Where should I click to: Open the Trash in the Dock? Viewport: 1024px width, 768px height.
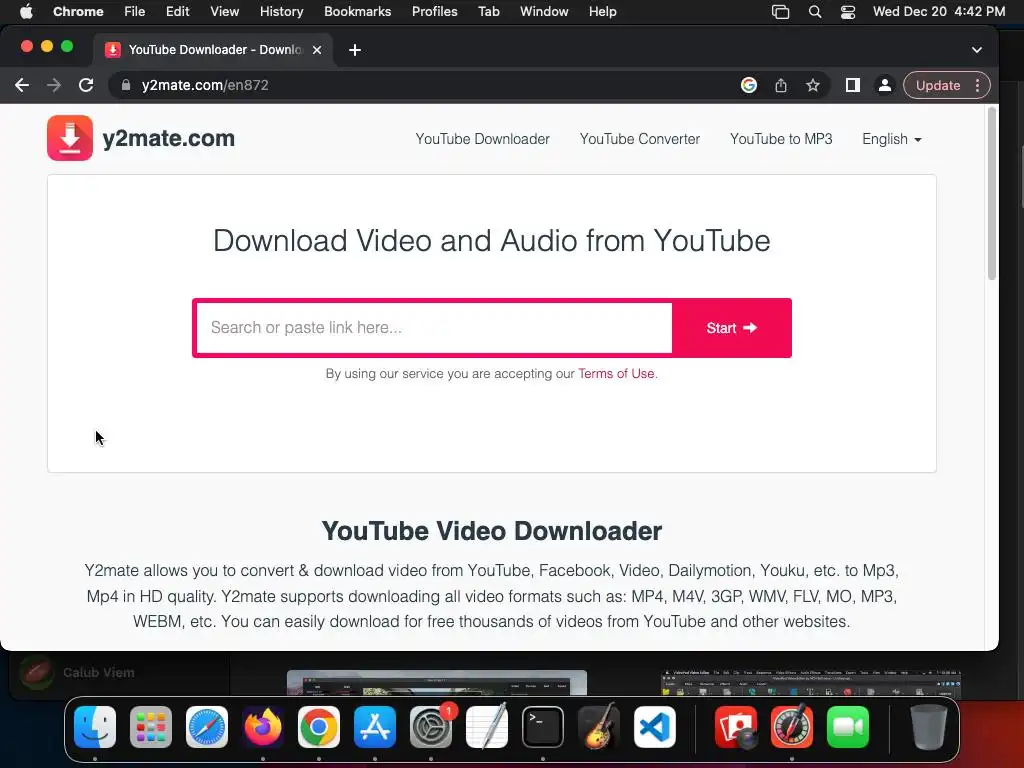pos(928,727)
